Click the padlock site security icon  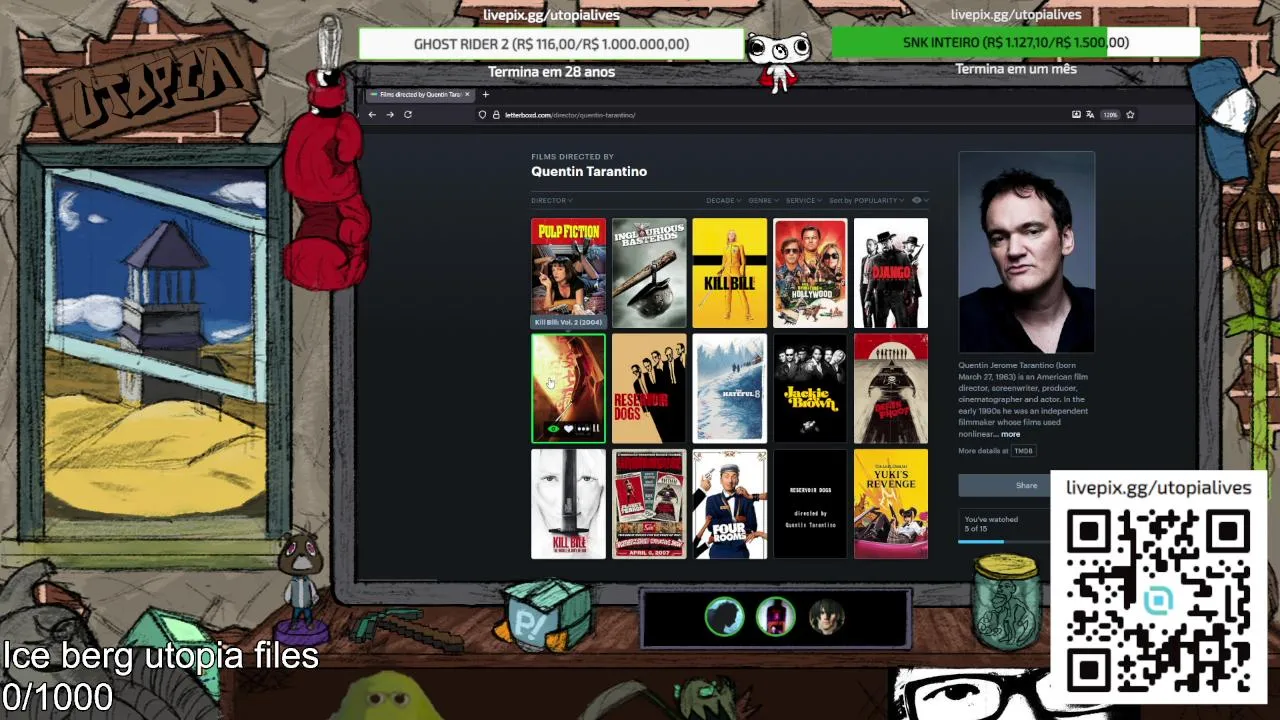(495, 115)
